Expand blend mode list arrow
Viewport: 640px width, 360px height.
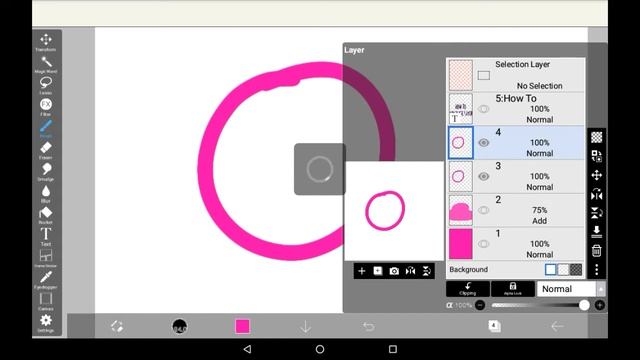pos(601,289)
